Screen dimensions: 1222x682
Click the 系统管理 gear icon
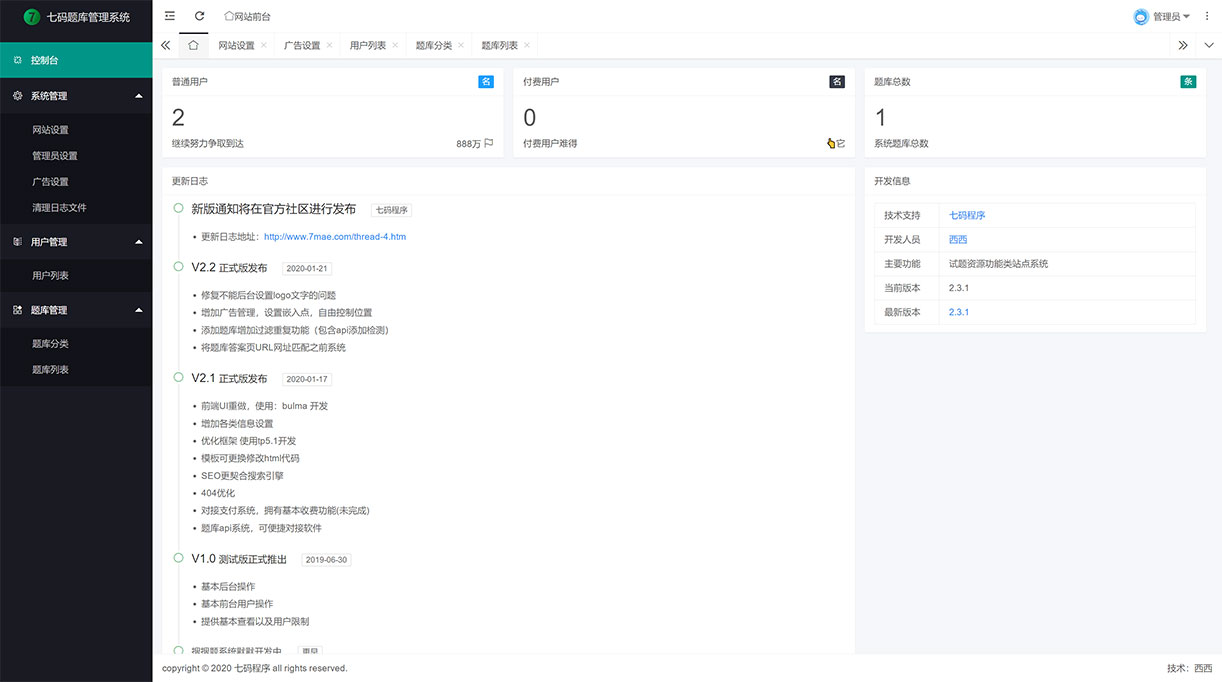tap(18, 96)
